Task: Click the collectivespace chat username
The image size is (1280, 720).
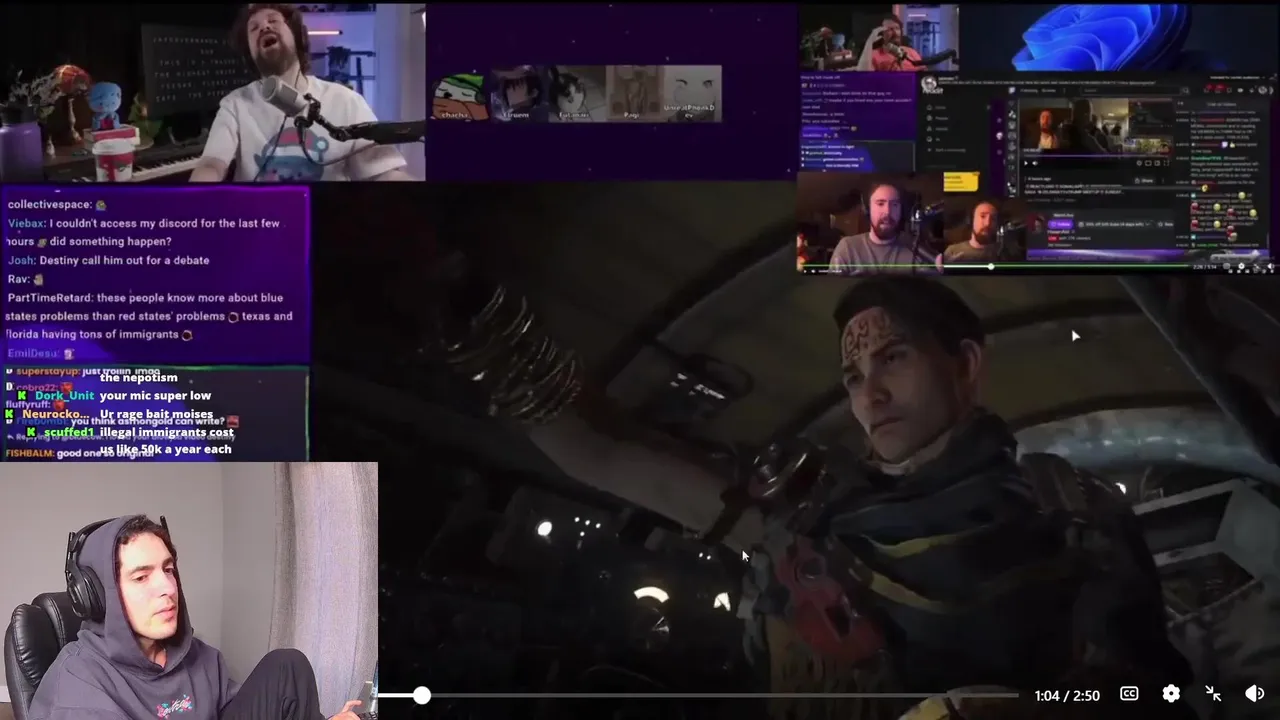Action: [50, 204]
